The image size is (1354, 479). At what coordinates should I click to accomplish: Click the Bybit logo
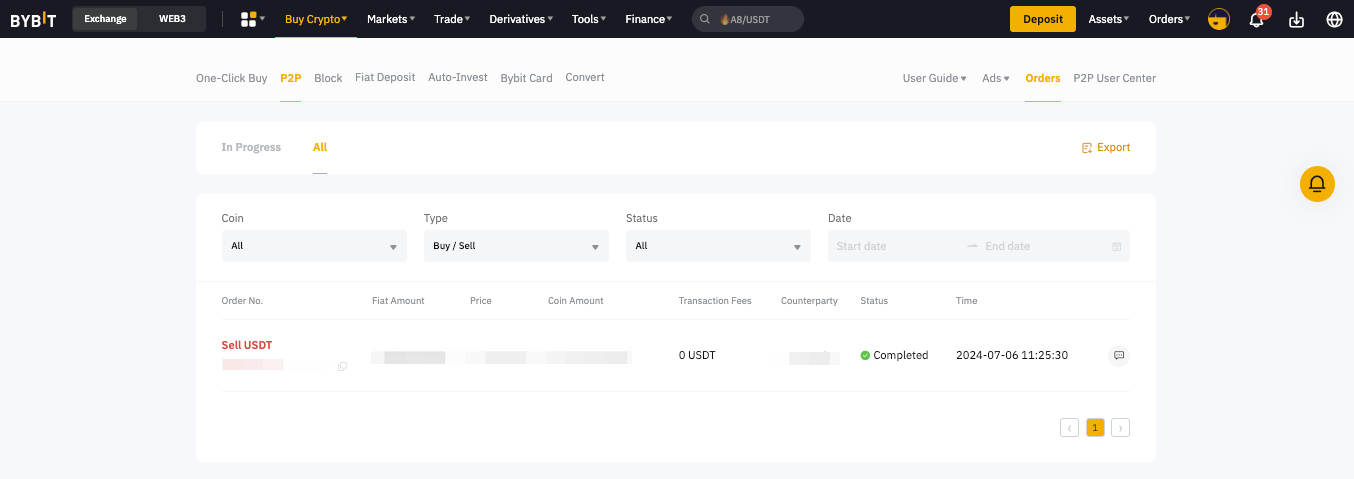click(33, 19)
